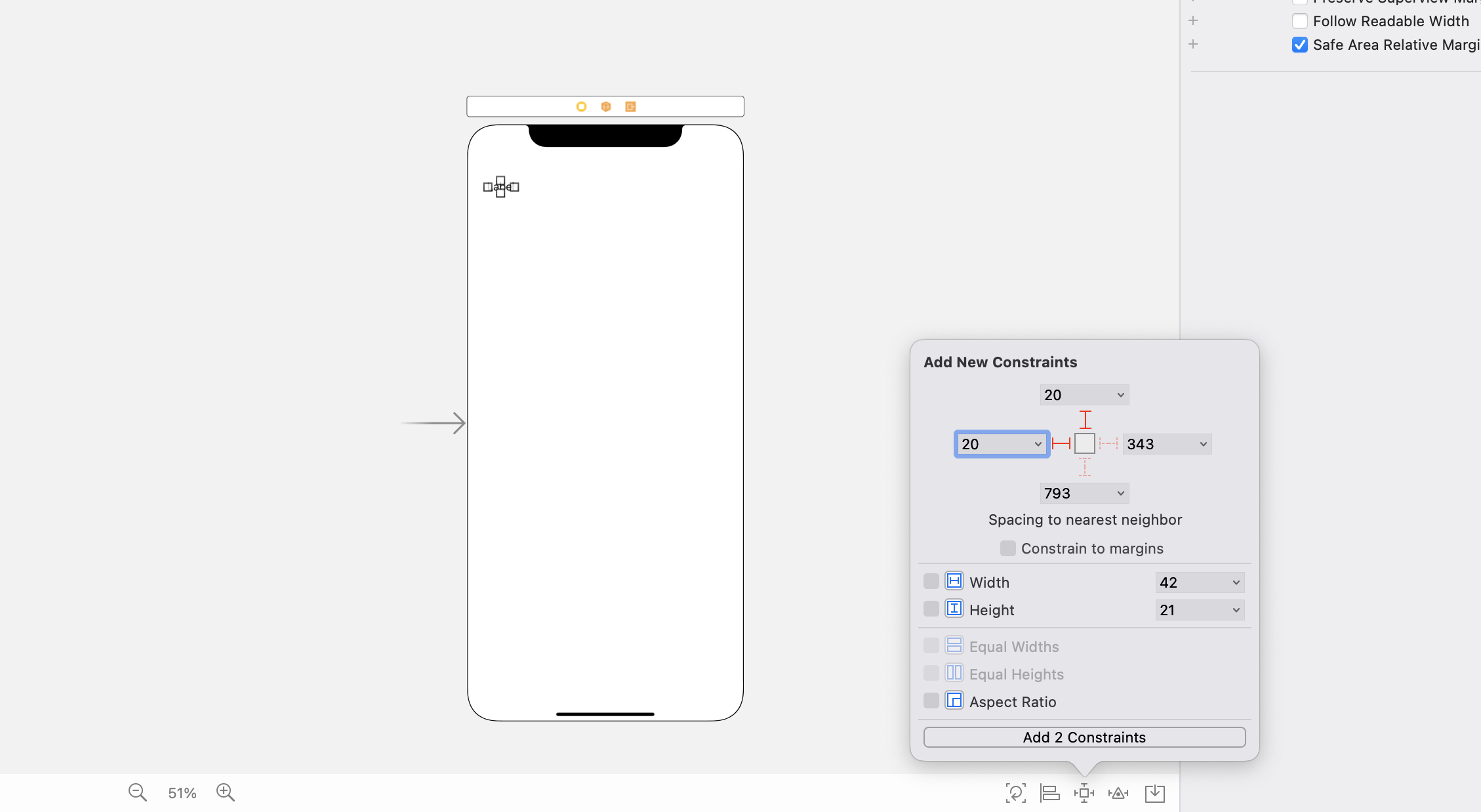Zoom out the storyboard canvas
Image resolution: width=1481 pixels, height=812 pixels.
point(137,792)
